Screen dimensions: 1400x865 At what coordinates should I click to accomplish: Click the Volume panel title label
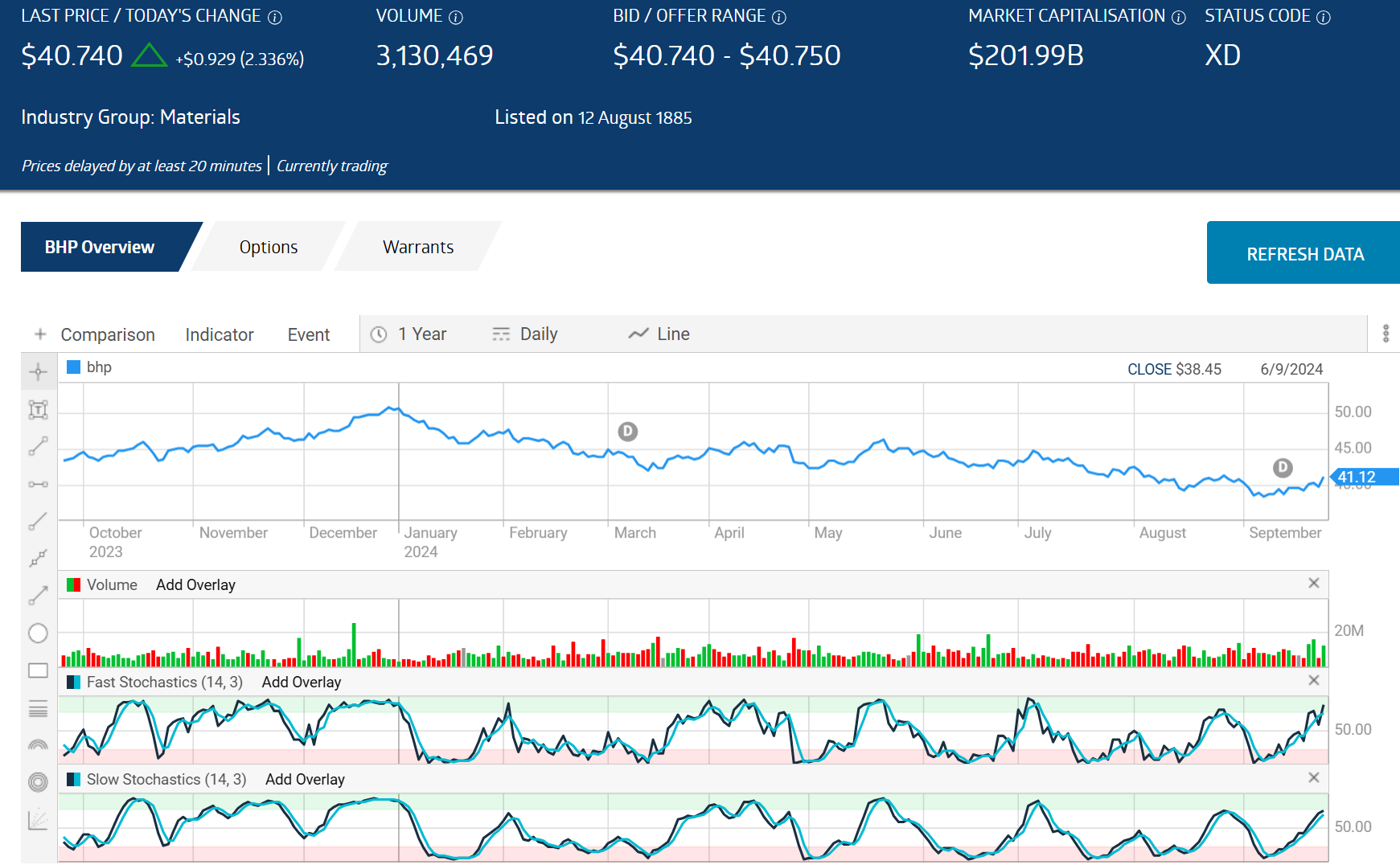pyautogui.click(x=112, y=584)
